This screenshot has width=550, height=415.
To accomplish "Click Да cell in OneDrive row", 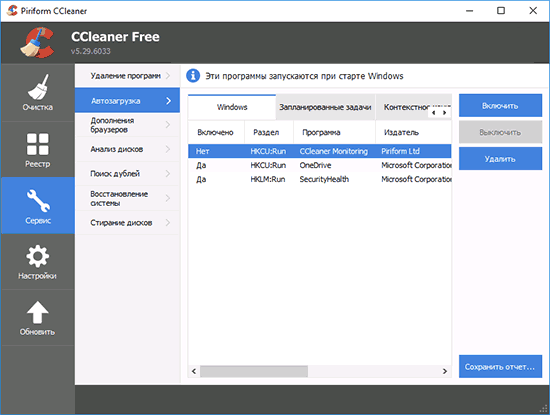I will click(x=201, y=165).
